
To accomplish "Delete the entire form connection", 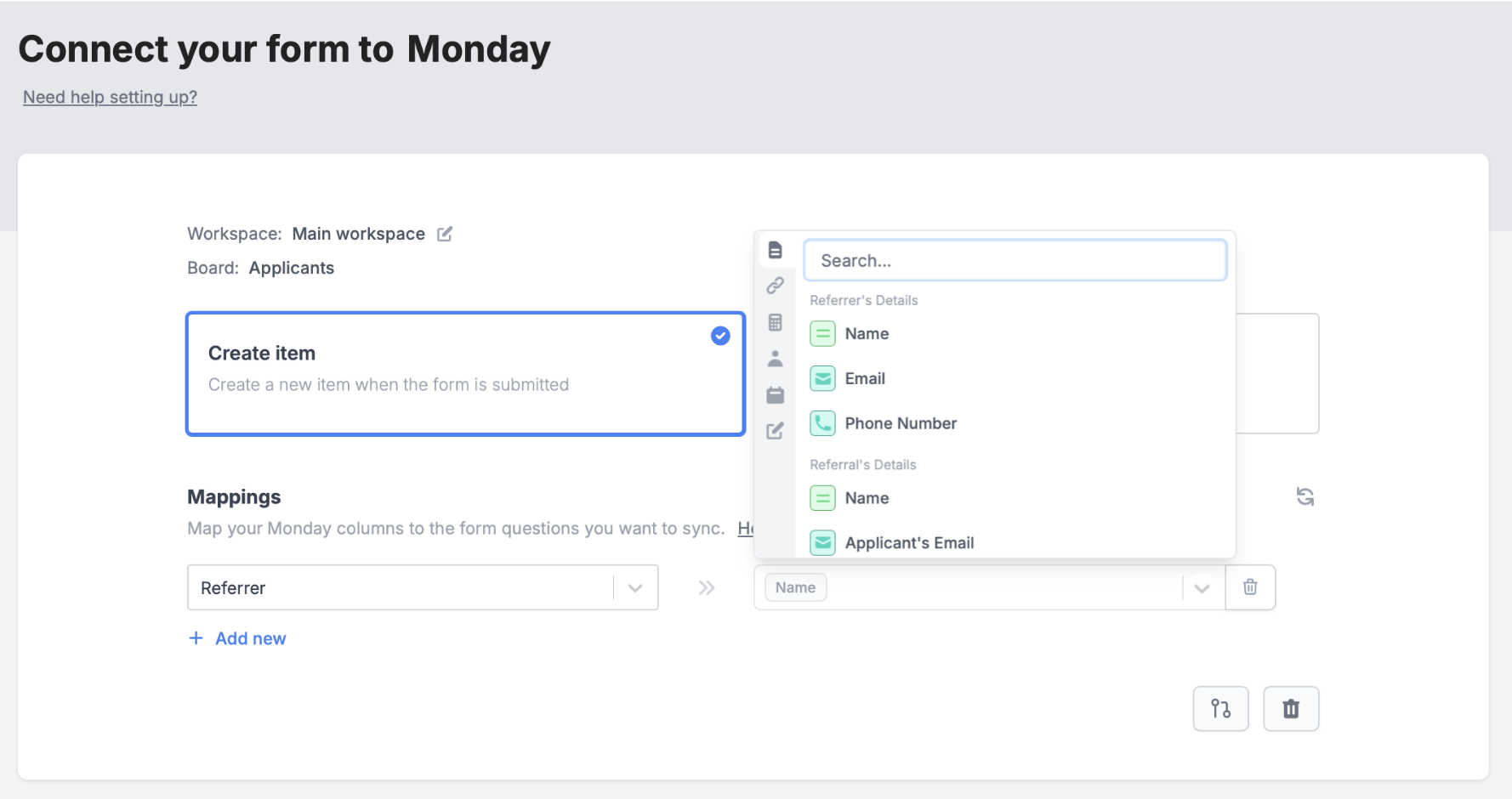I will click(x=1291, y=708).
